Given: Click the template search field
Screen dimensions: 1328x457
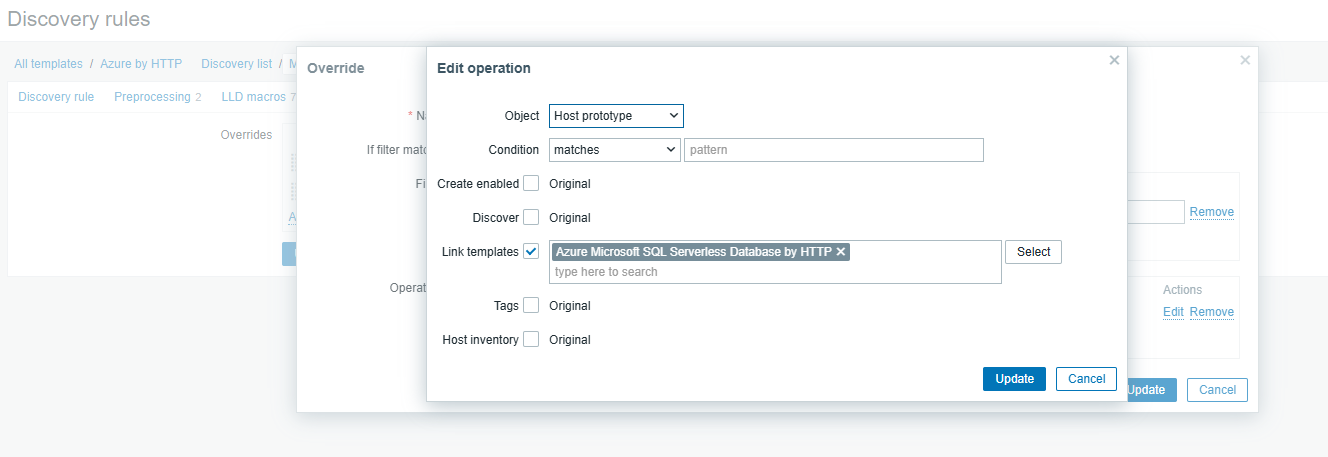Looking at the screenshot, I should click(x=775, y=272).
